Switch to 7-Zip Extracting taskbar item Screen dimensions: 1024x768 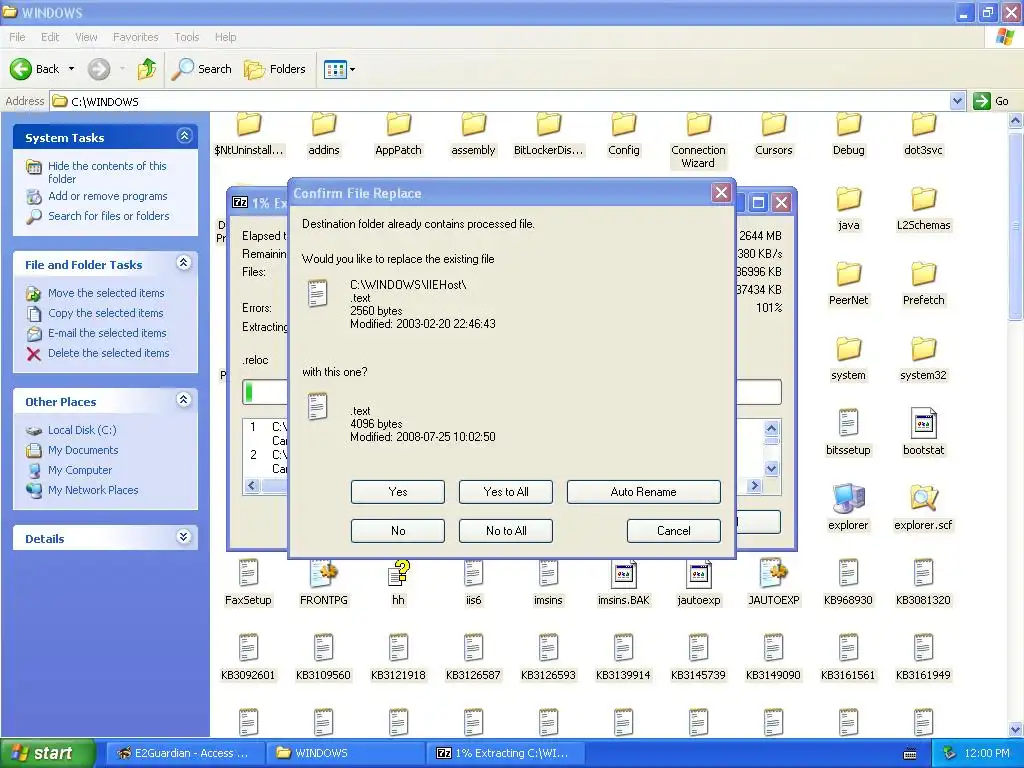(x=504, y=753)
